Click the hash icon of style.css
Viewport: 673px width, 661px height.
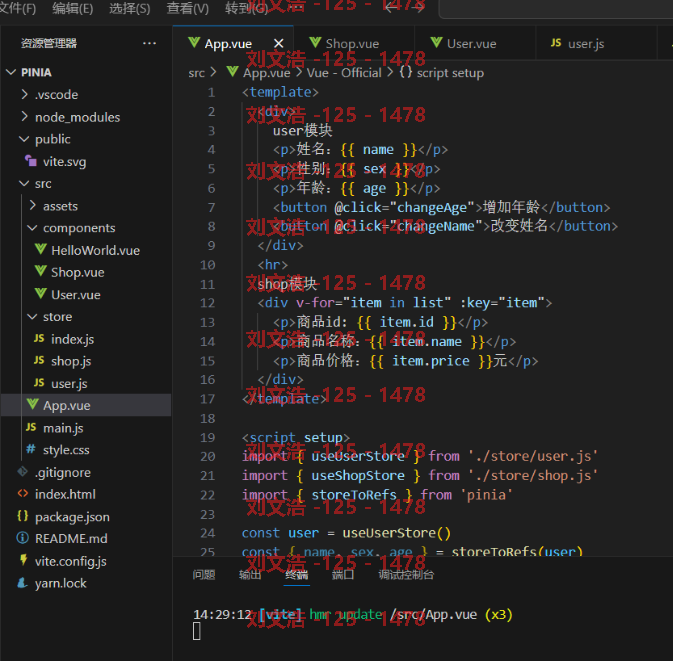[x=31, y=449]
